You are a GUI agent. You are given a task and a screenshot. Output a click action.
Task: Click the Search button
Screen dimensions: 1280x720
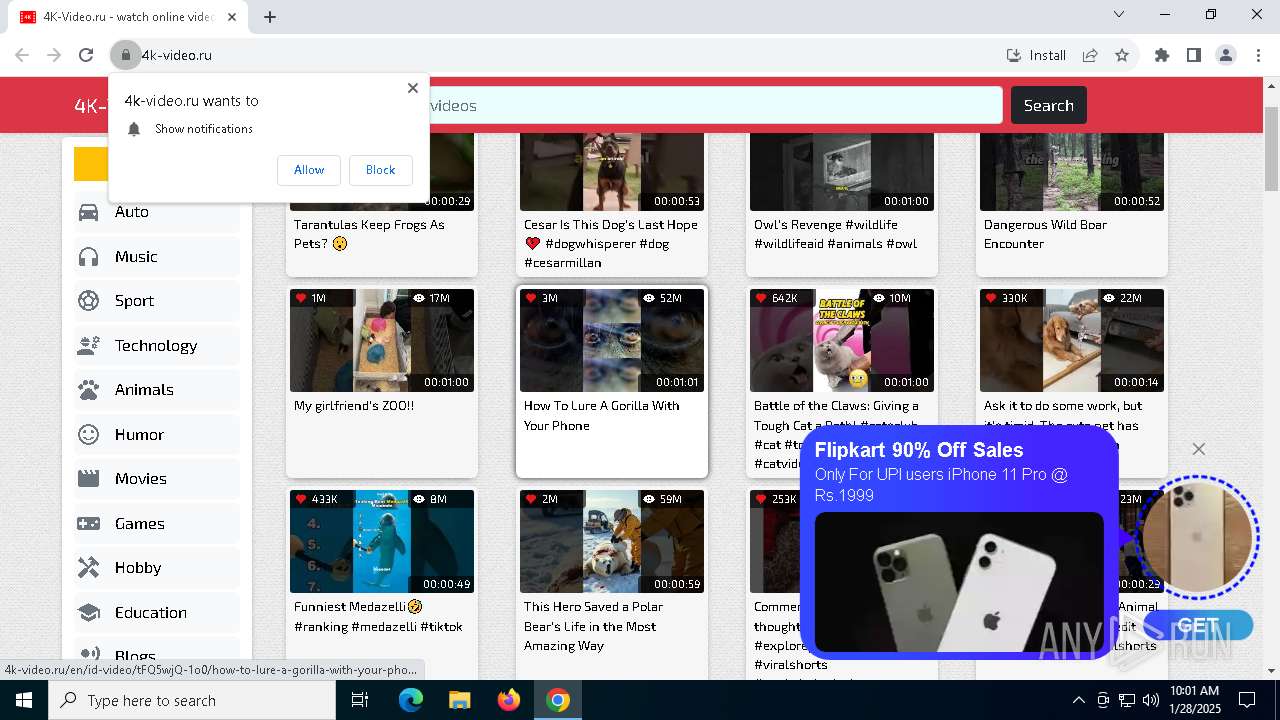1048,105
